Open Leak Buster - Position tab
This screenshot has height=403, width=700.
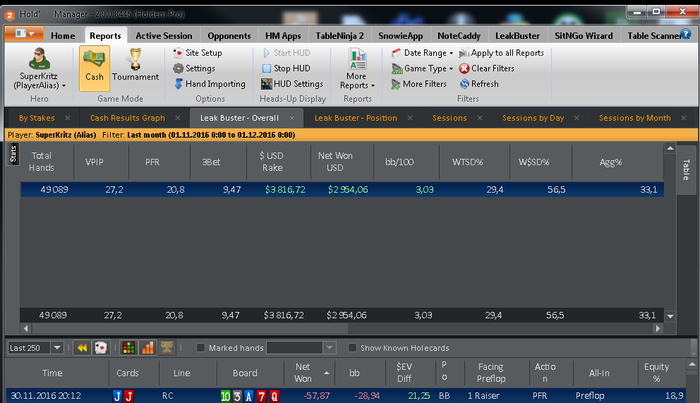356,118
